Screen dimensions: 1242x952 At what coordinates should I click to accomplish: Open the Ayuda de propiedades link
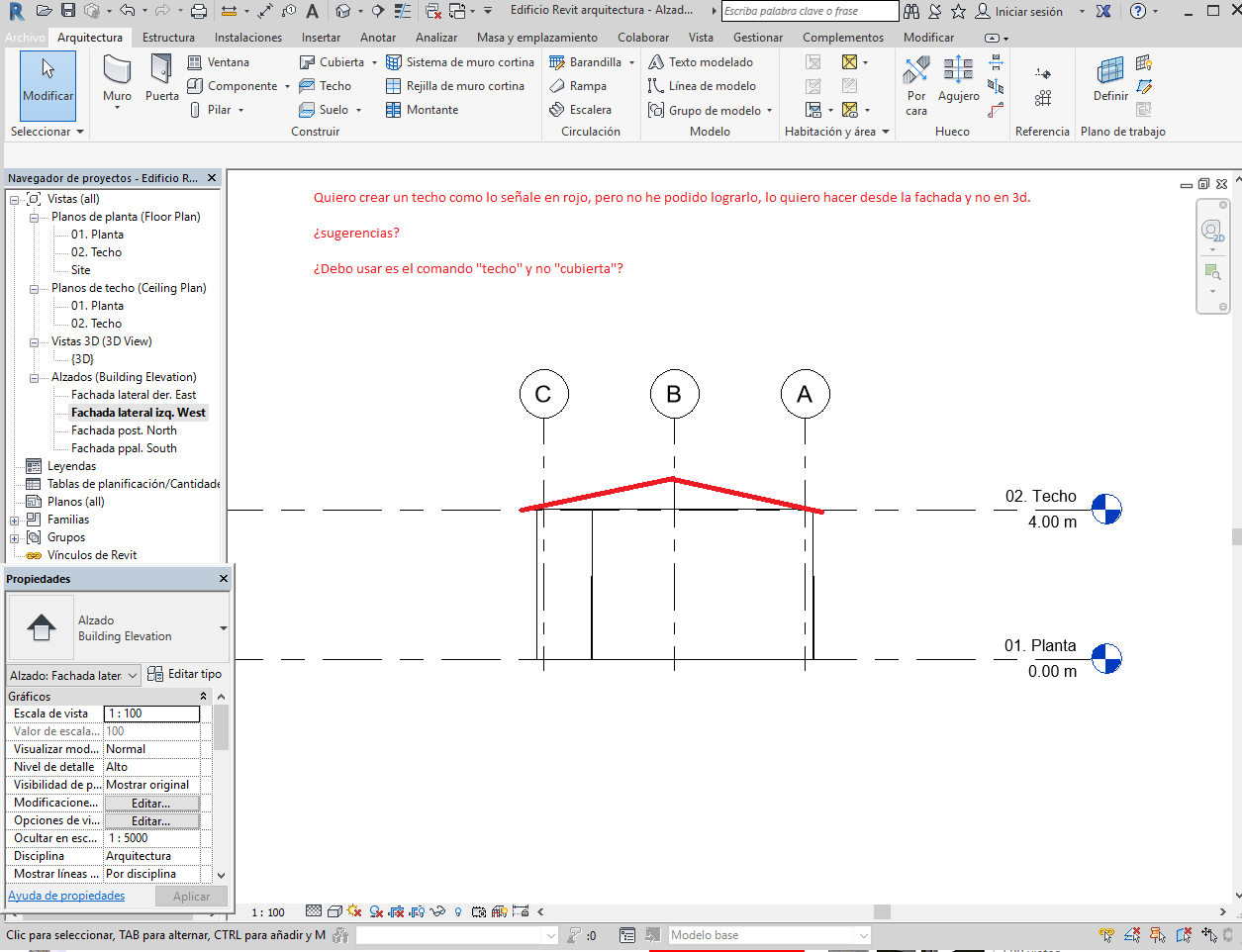coord(65,895)
